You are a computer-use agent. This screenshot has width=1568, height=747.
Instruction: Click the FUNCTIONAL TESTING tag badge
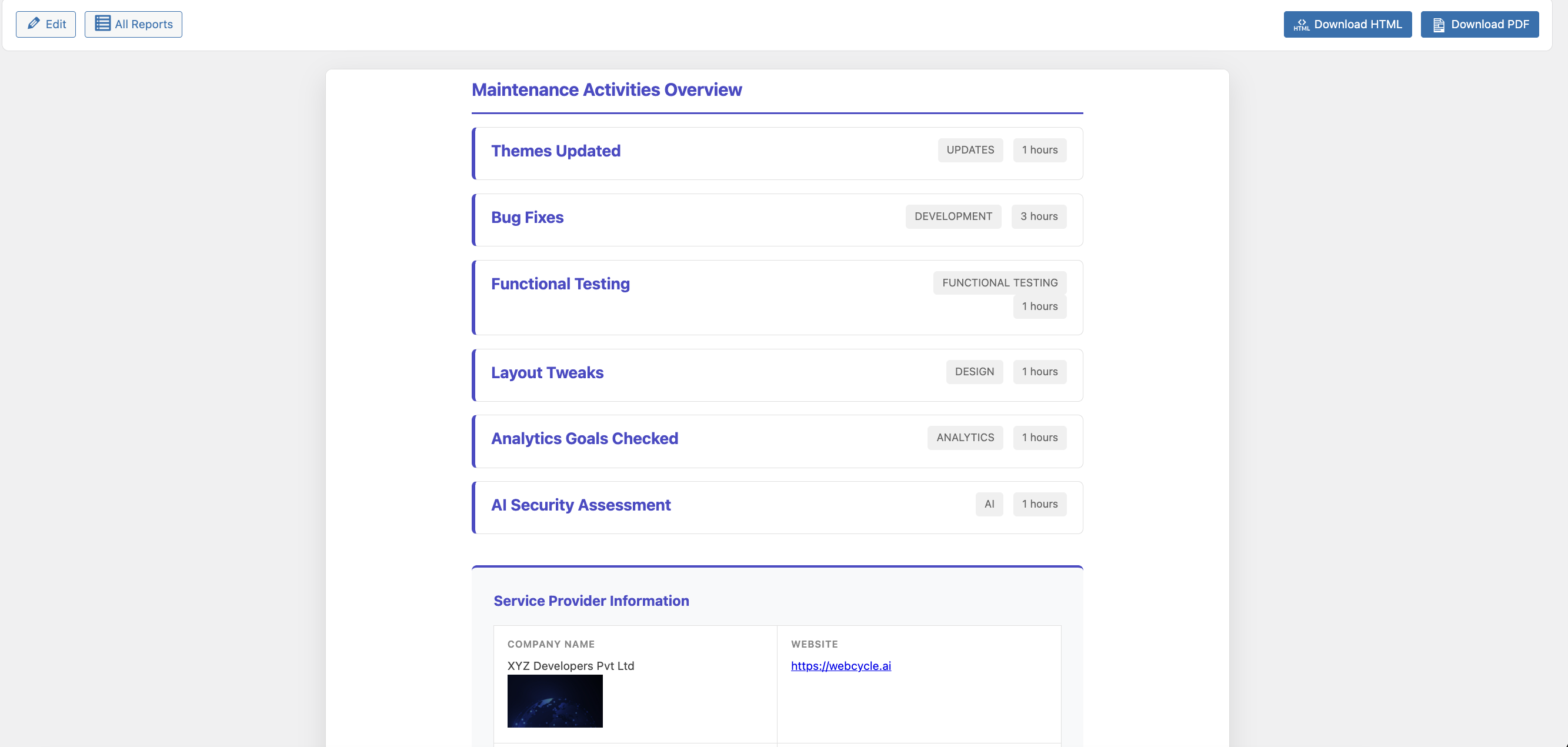click(999, 282)
